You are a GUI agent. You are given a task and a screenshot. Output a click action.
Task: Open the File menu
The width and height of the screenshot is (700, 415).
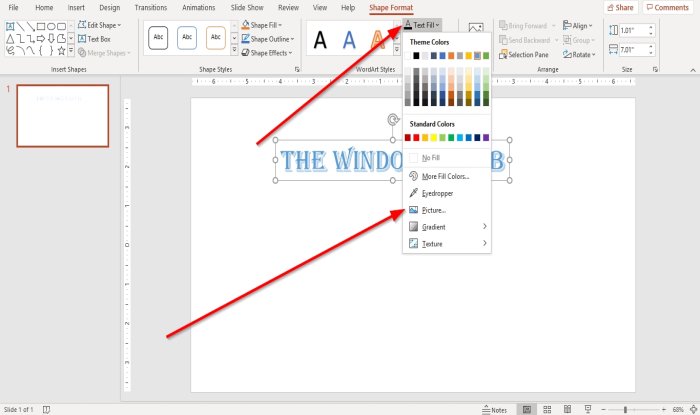tap(13, 8)
